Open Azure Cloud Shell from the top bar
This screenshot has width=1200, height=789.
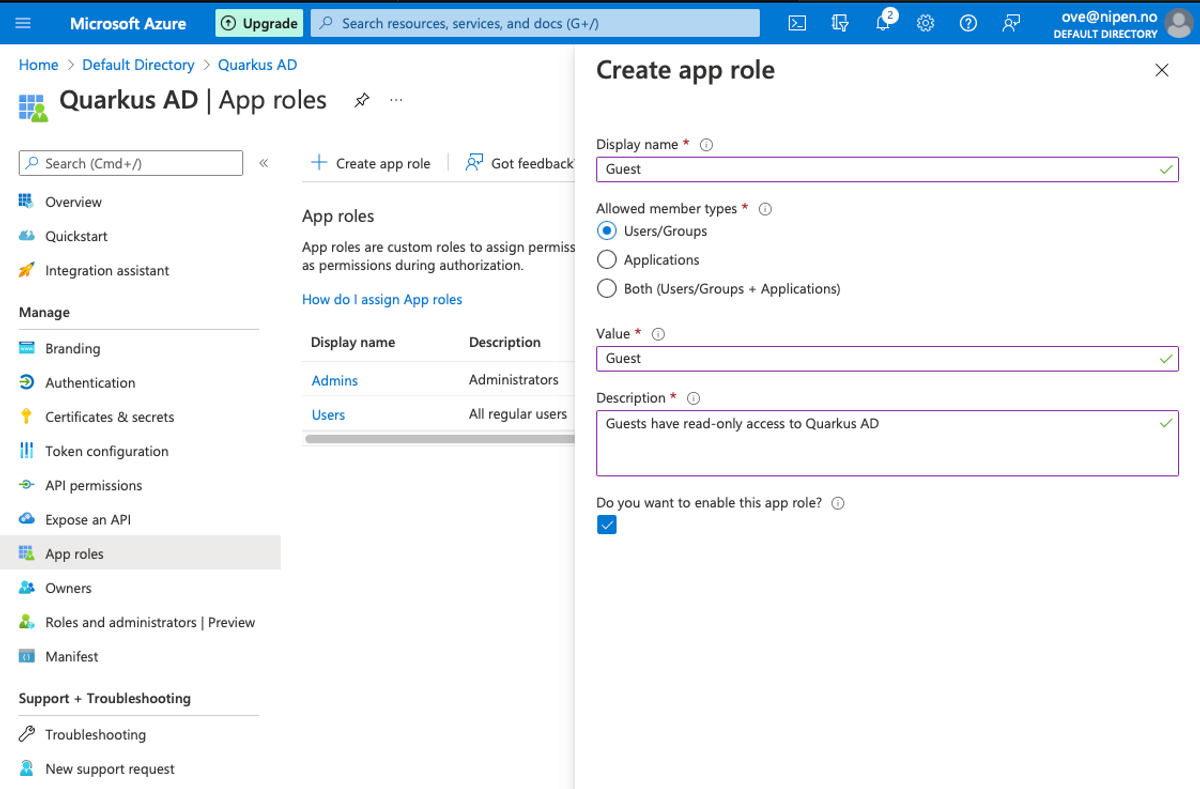point(797,22)
